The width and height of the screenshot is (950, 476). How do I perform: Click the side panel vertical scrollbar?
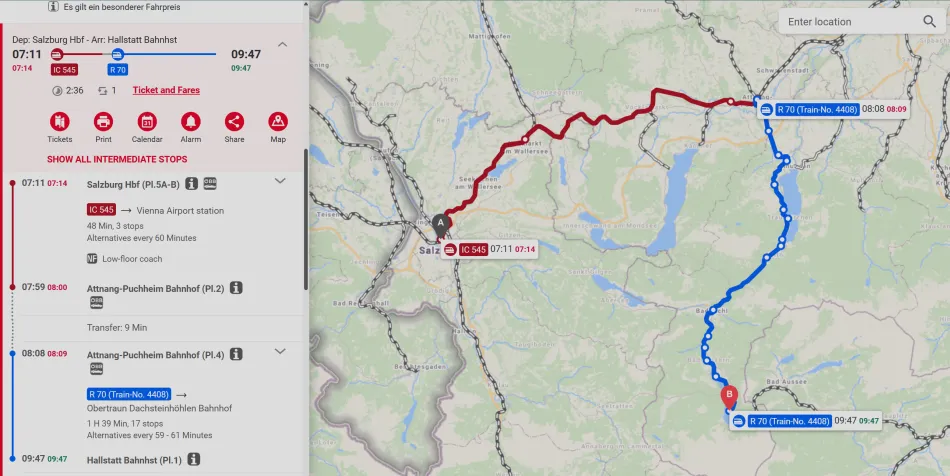click(x=305, y=218)
